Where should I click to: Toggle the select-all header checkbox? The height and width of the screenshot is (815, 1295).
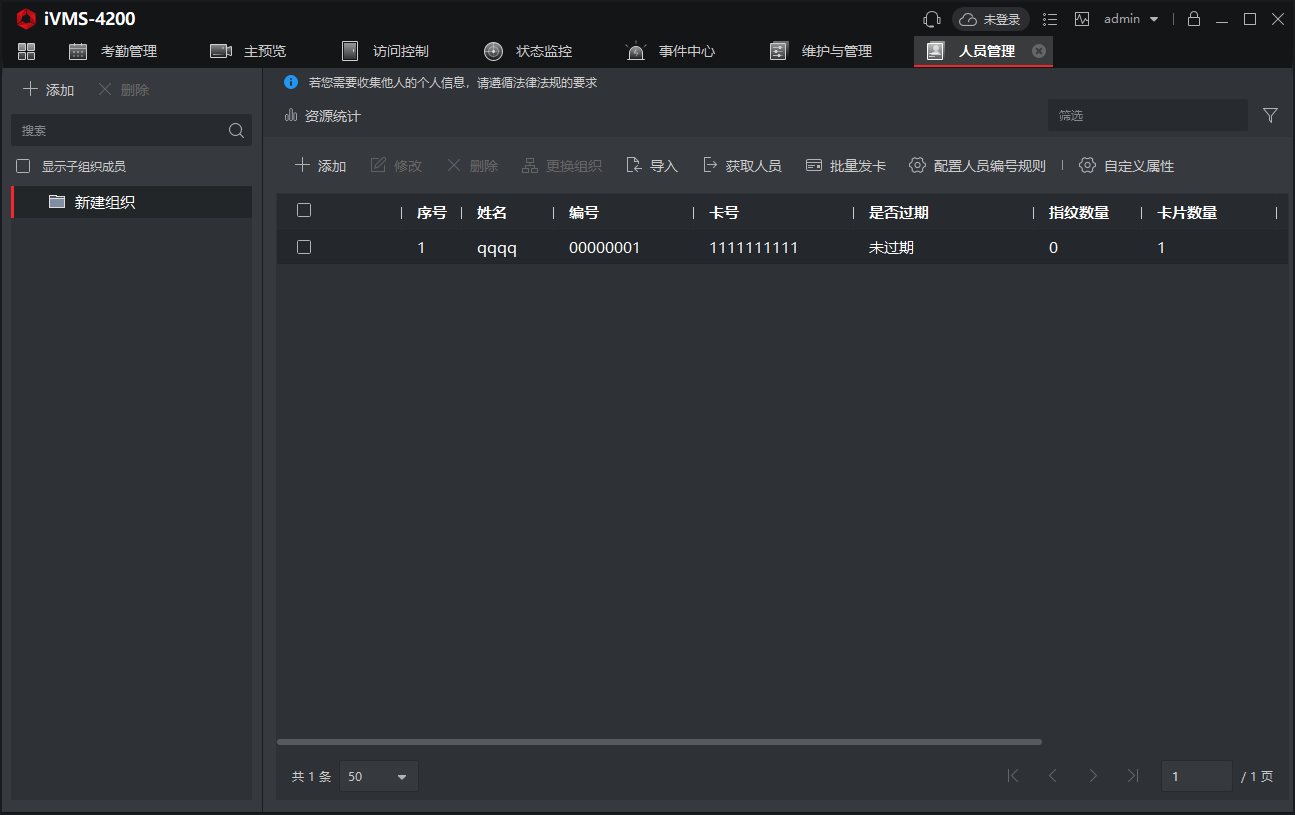tap(304, 210)
